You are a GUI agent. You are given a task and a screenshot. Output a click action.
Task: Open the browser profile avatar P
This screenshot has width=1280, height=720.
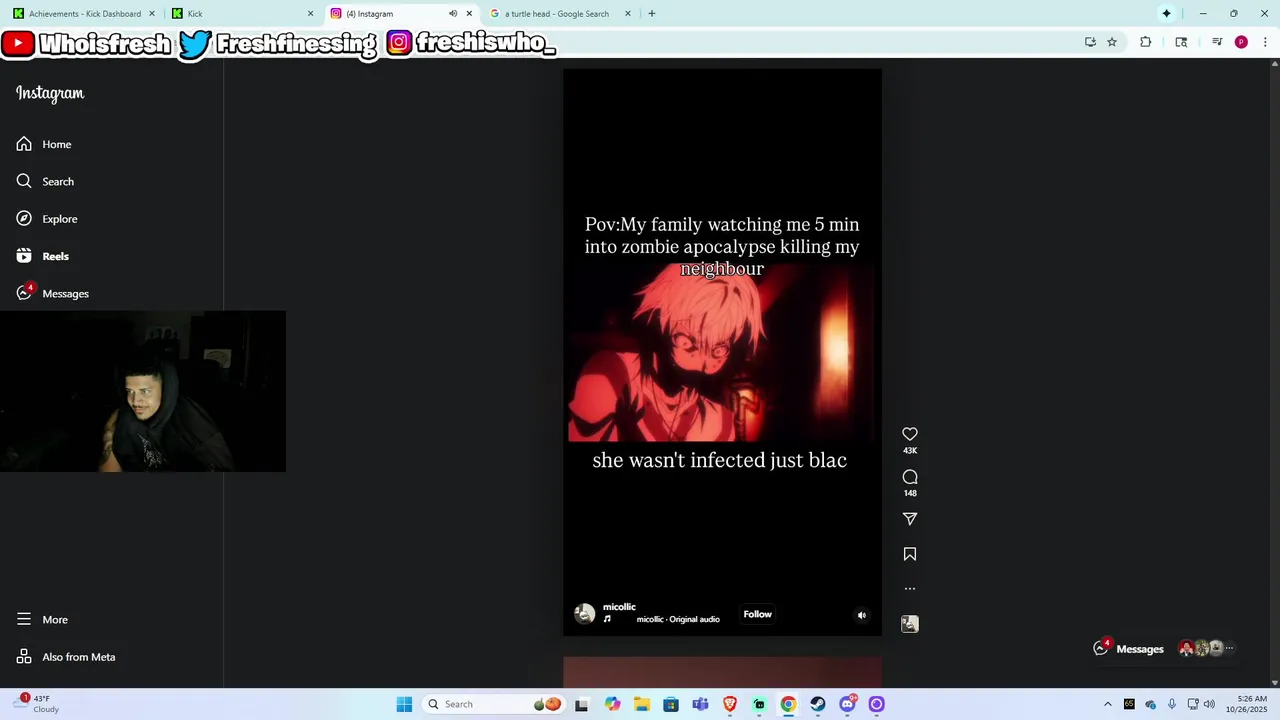point(1241,42)
